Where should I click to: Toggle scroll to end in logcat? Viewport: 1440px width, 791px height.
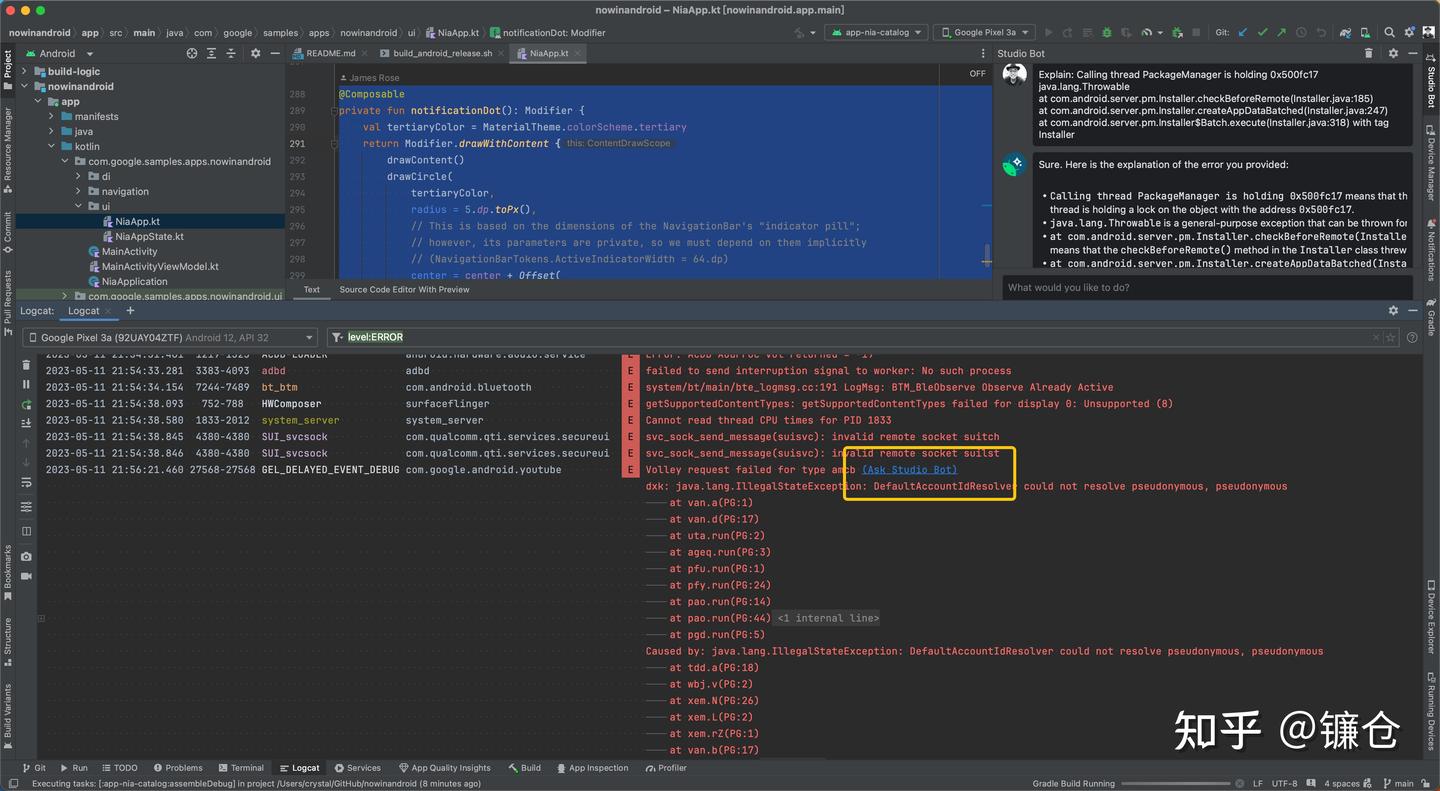point(27,423)
